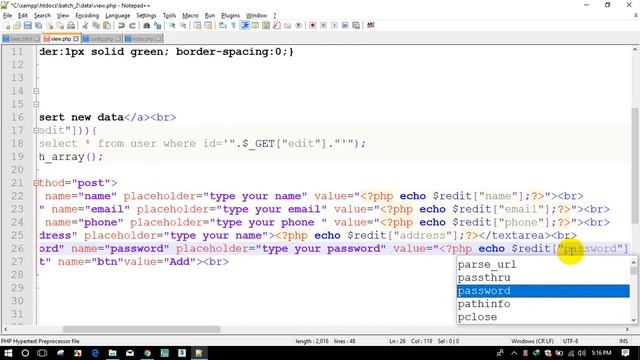
Task: Collapse the fold marker on line 15
Action: click(x=36, y=104)
